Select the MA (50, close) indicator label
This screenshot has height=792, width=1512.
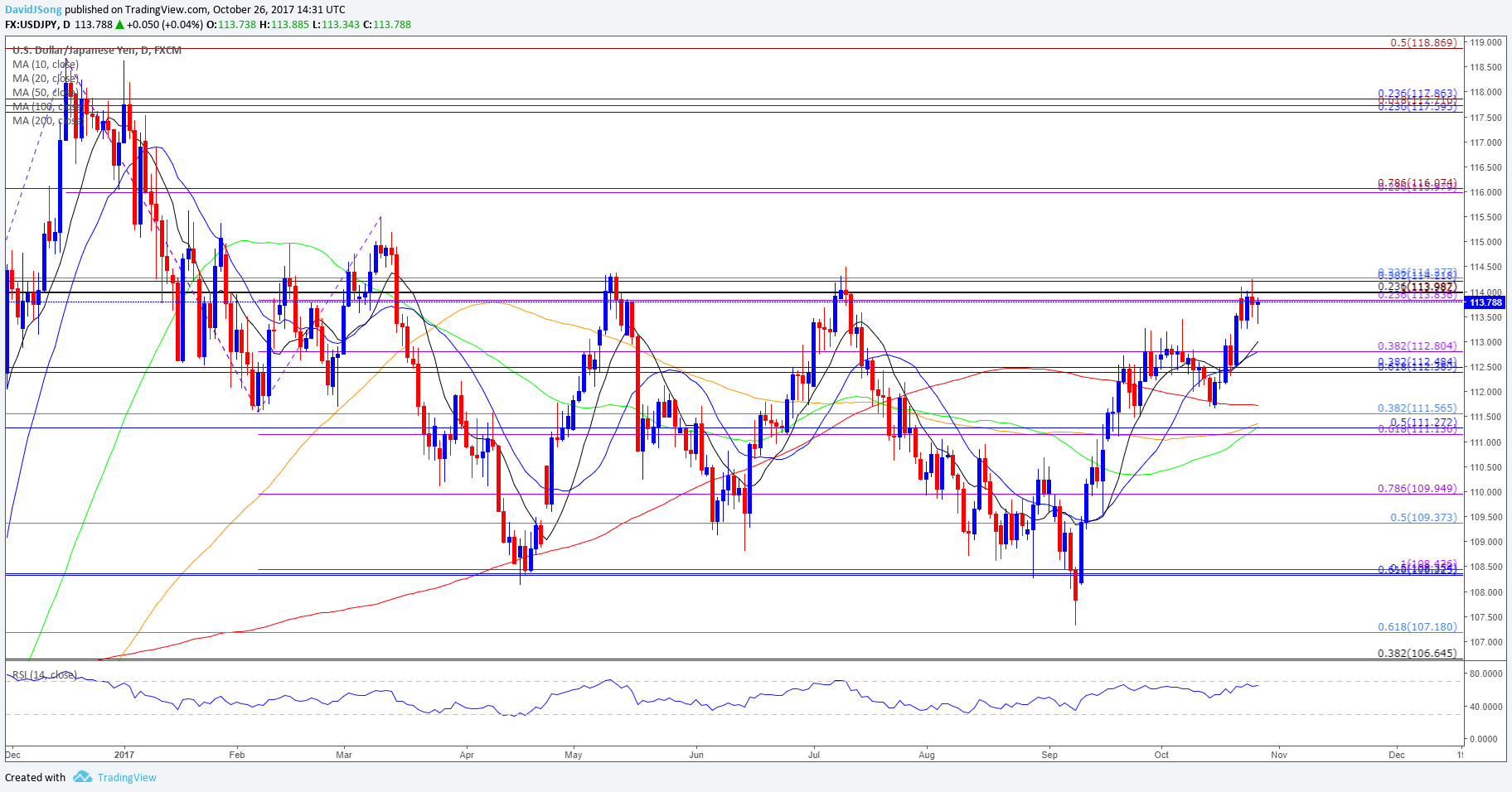[46, 93]
